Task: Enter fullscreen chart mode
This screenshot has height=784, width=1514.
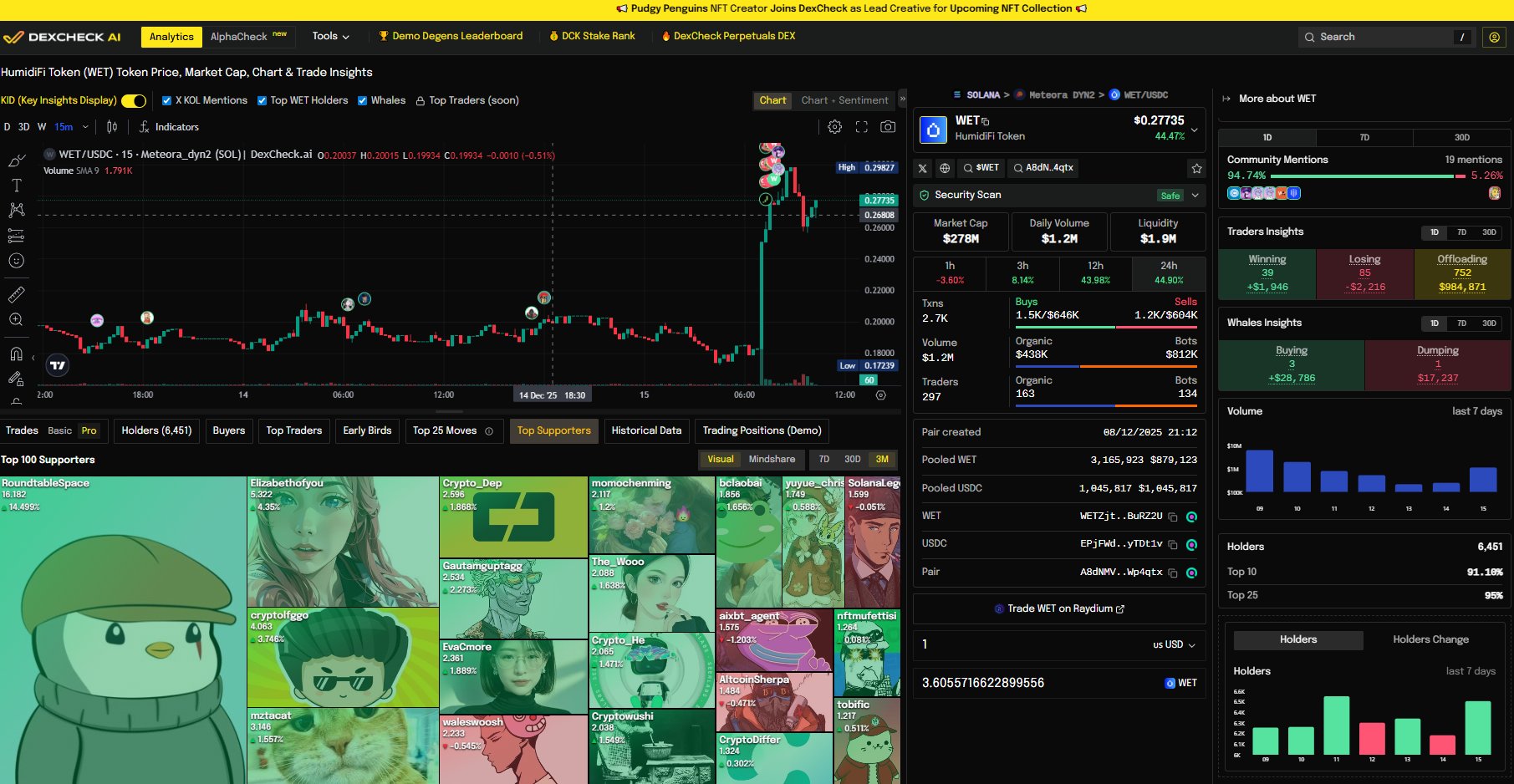Action: click(x=861, y=127)
